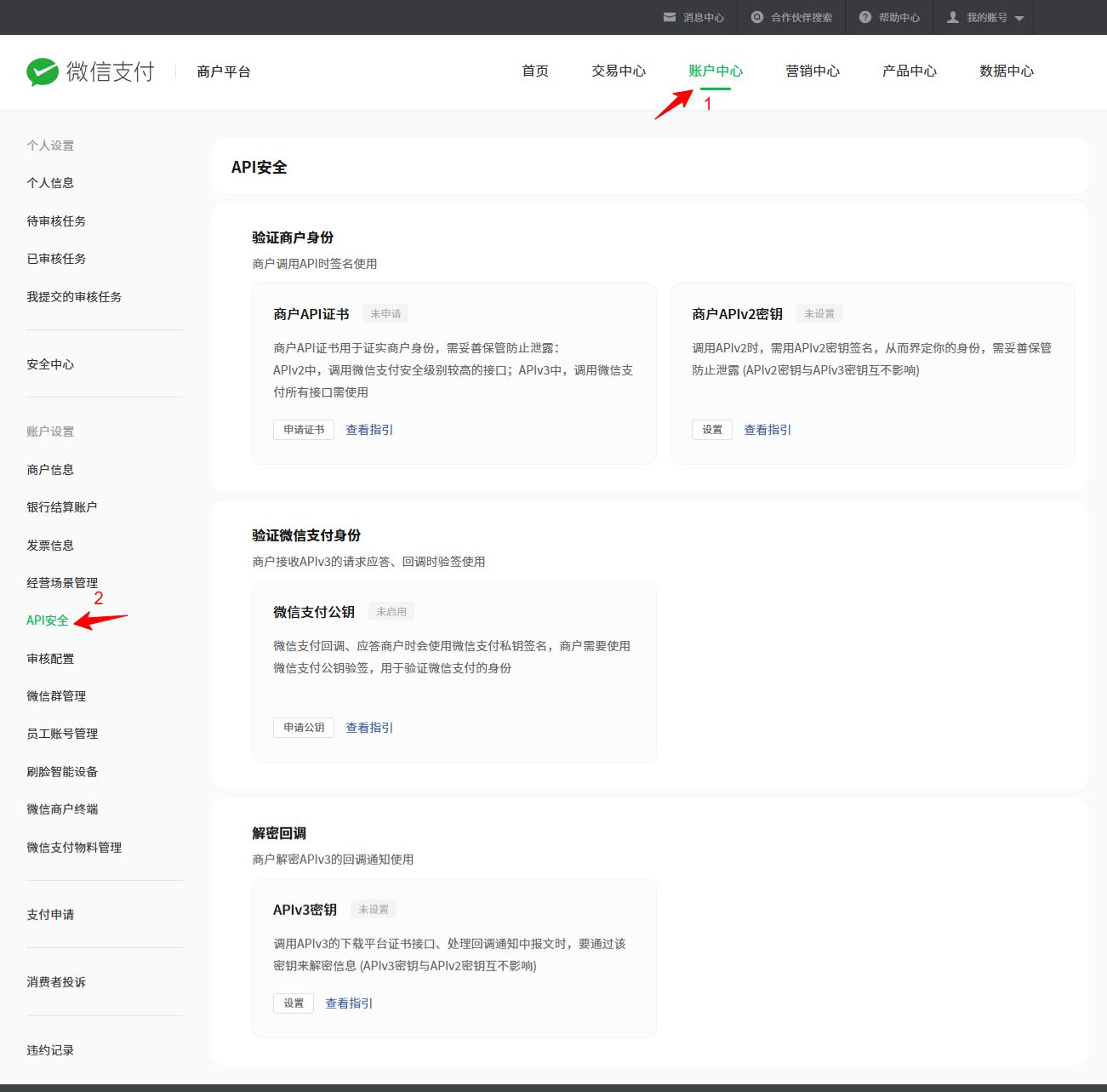
Task: Open the 数据中心 tab
Action: [1007, 71]
